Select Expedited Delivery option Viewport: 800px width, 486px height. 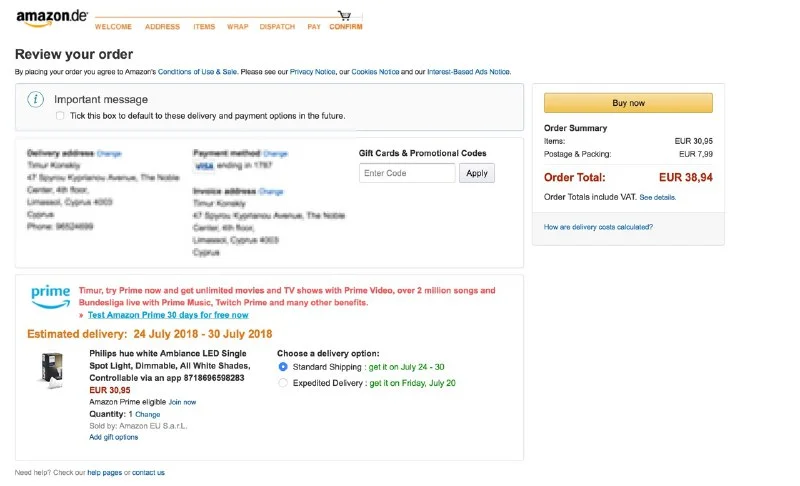click(283, 383)
